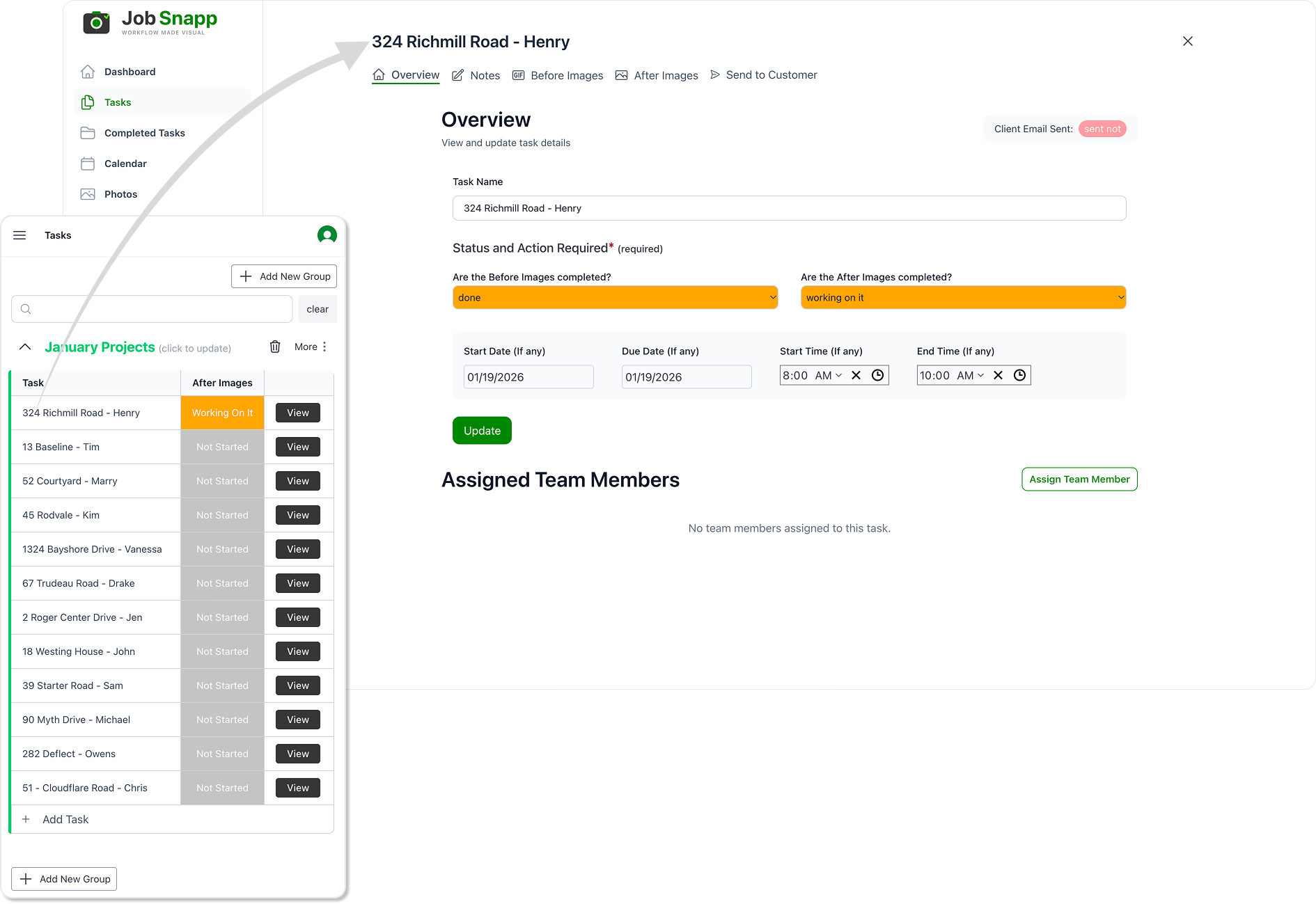
Task: Click Assign Team Member
Action: tap(1079, 479)
